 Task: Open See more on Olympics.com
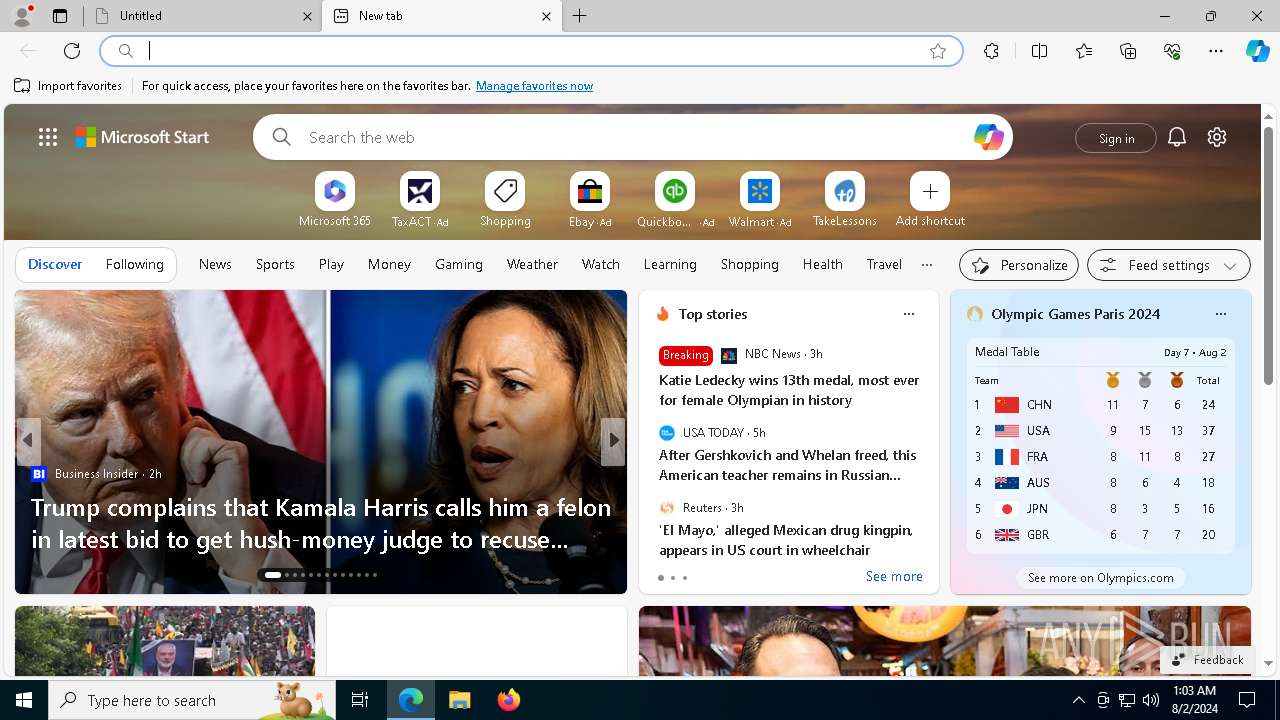[1101, 578]
